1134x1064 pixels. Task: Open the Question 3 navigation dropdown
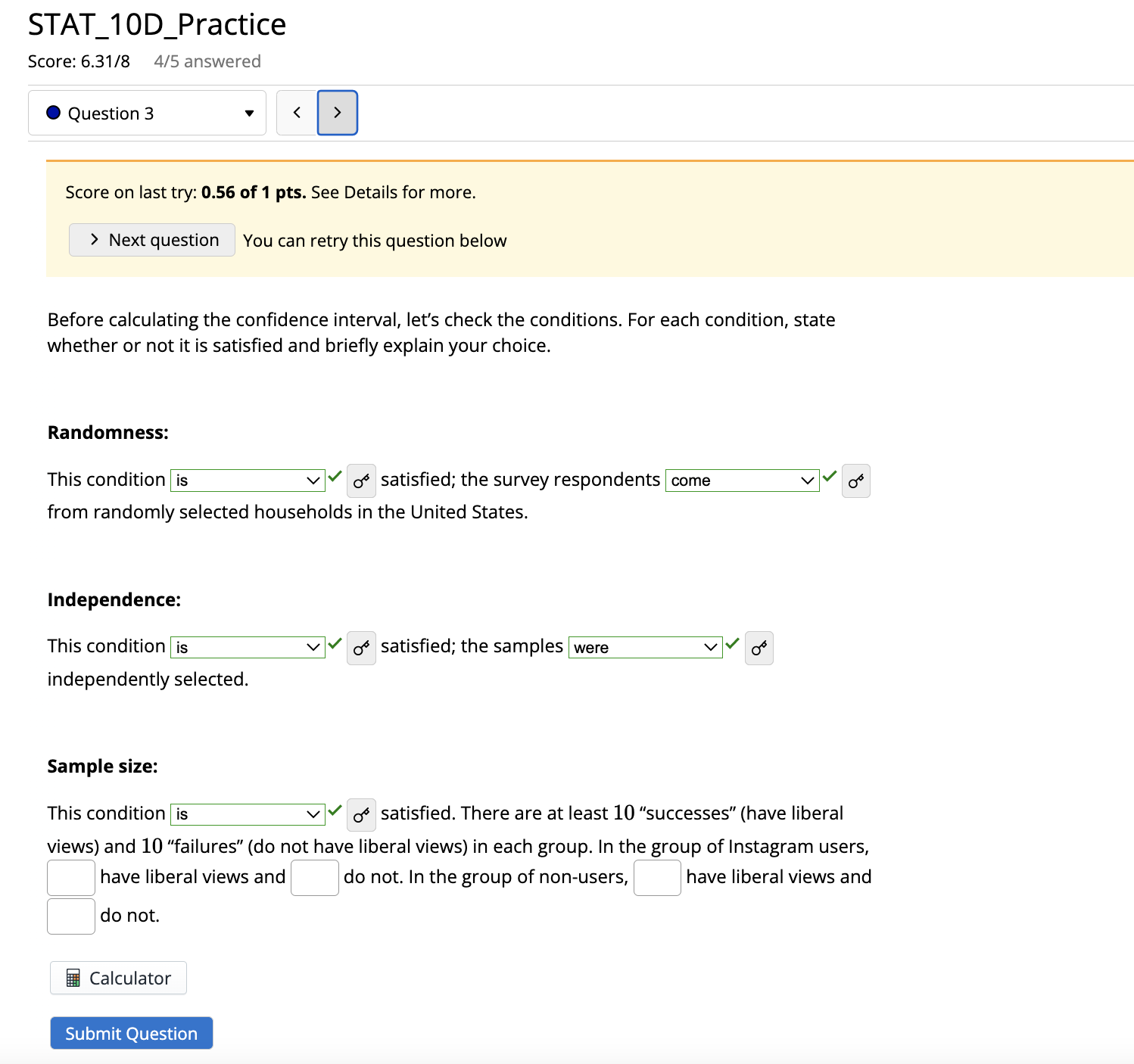click(x=148, y=112)
